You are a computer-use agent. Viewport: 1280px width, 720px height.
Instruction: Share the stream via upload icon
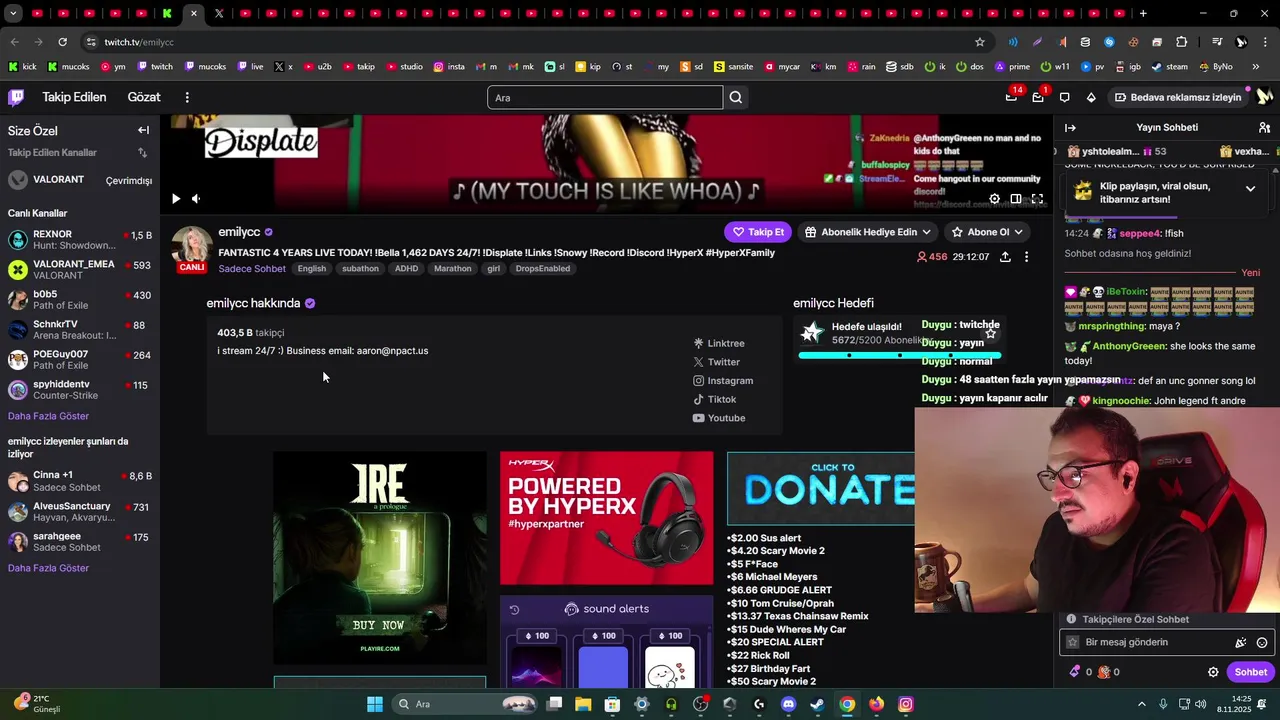point(1005,257)
